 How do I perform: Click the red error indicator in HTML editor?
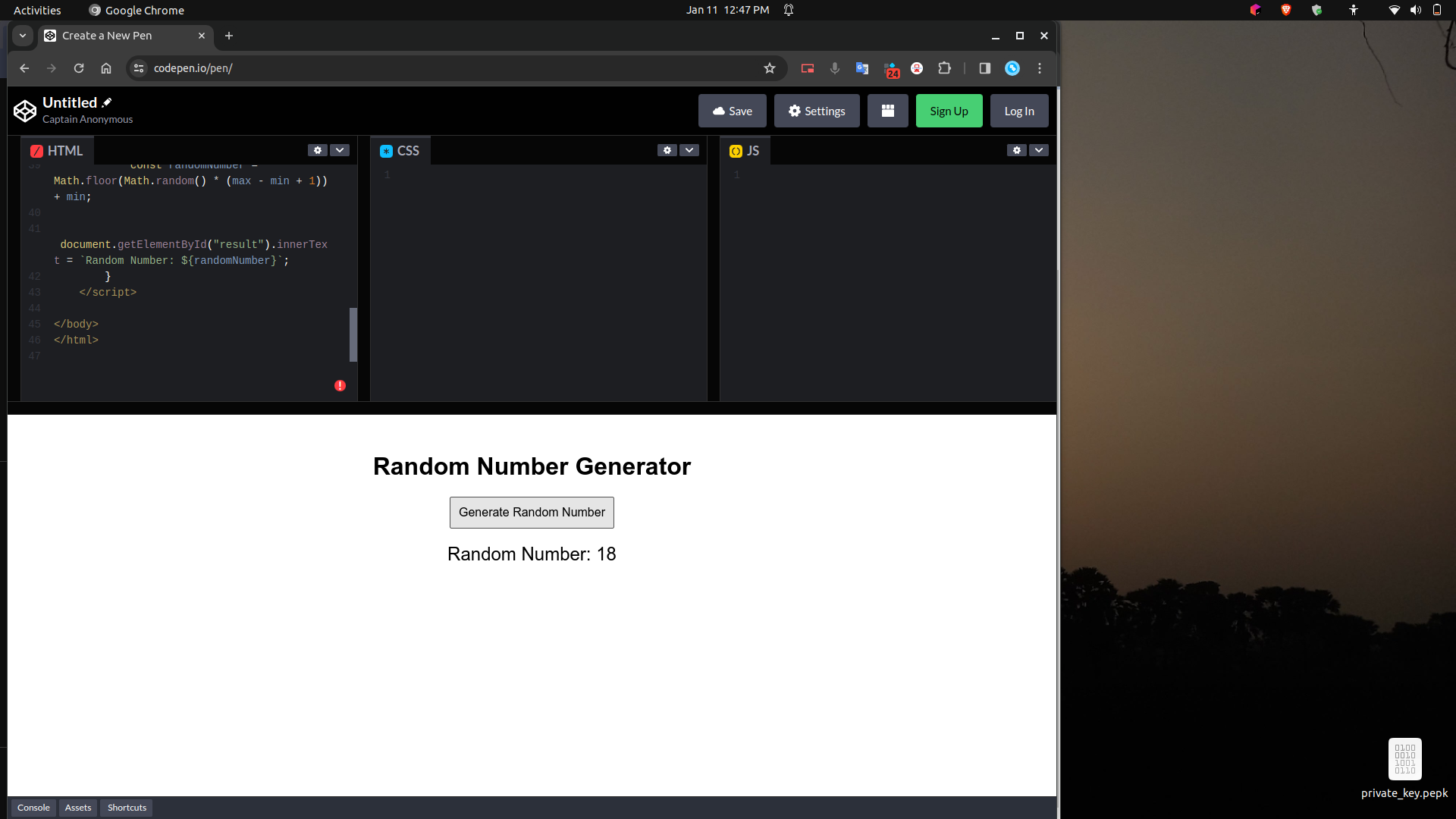click(x=340, y=386)
